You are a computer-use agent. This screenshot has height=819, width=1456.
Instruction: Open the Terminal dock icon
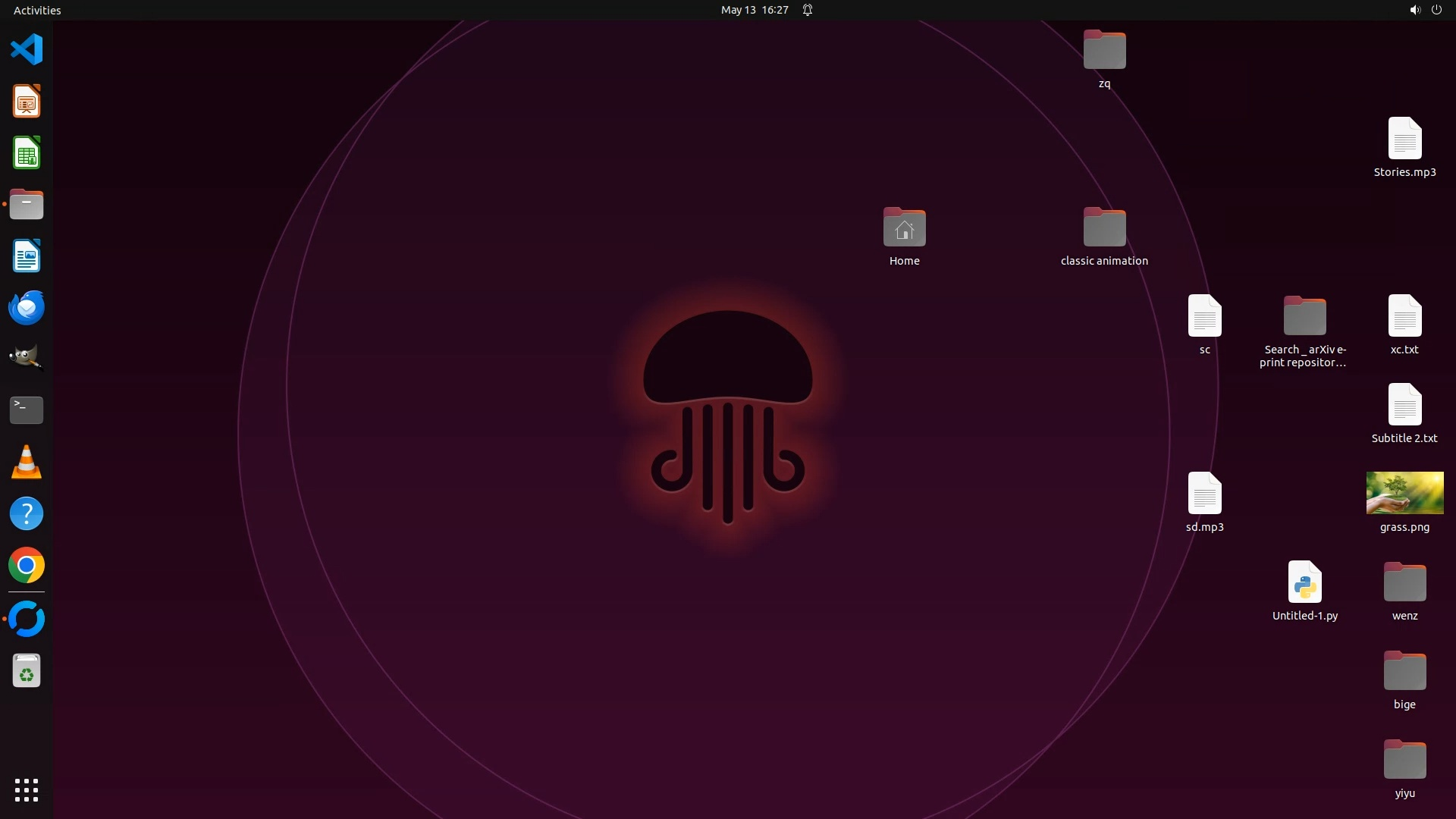(x=27, y=409)
